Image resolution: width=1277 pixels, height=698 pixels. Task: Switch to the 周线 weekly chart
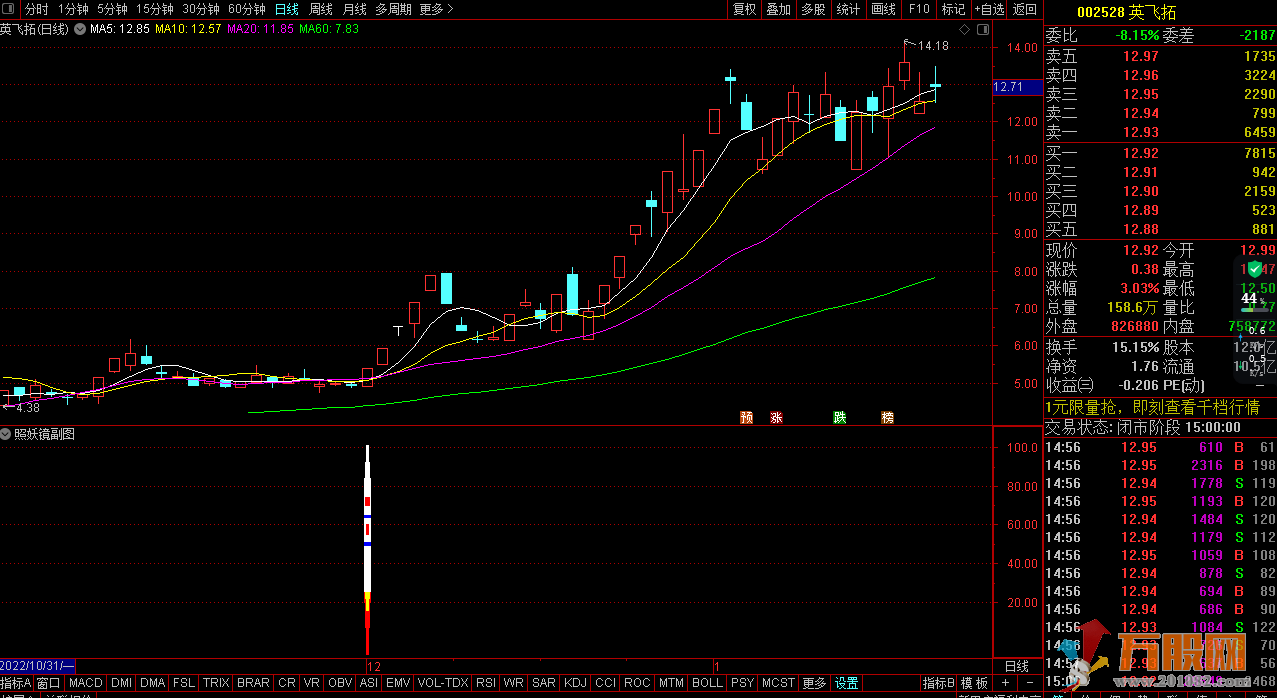point(321,9)
